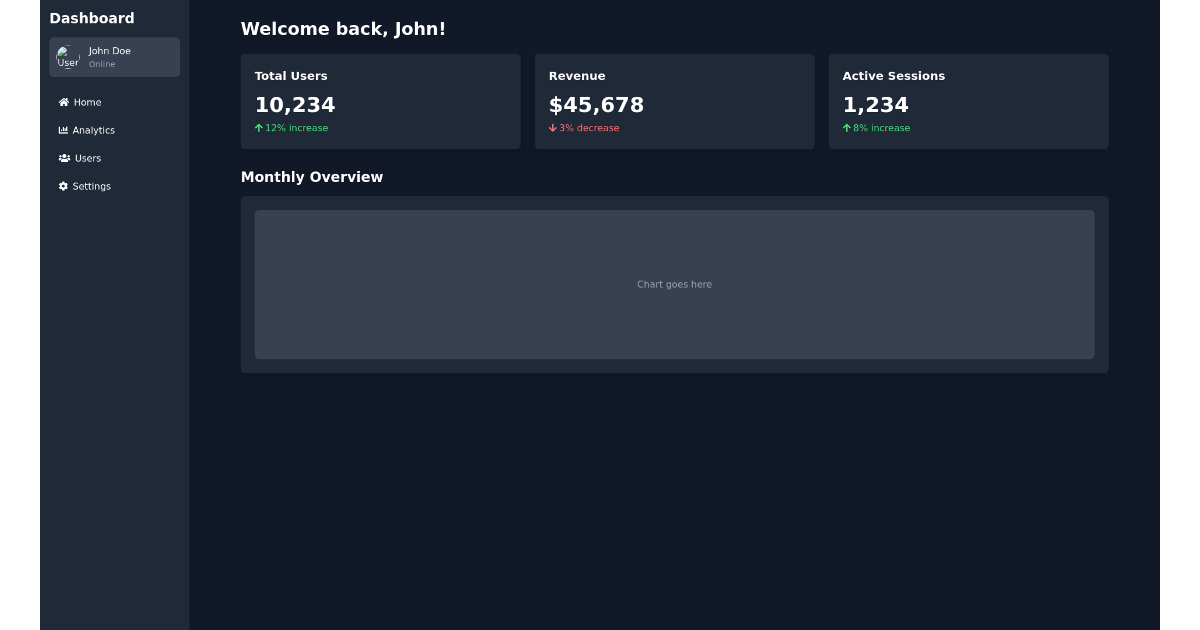Open the Users section from sidebar

pos(88,158)
